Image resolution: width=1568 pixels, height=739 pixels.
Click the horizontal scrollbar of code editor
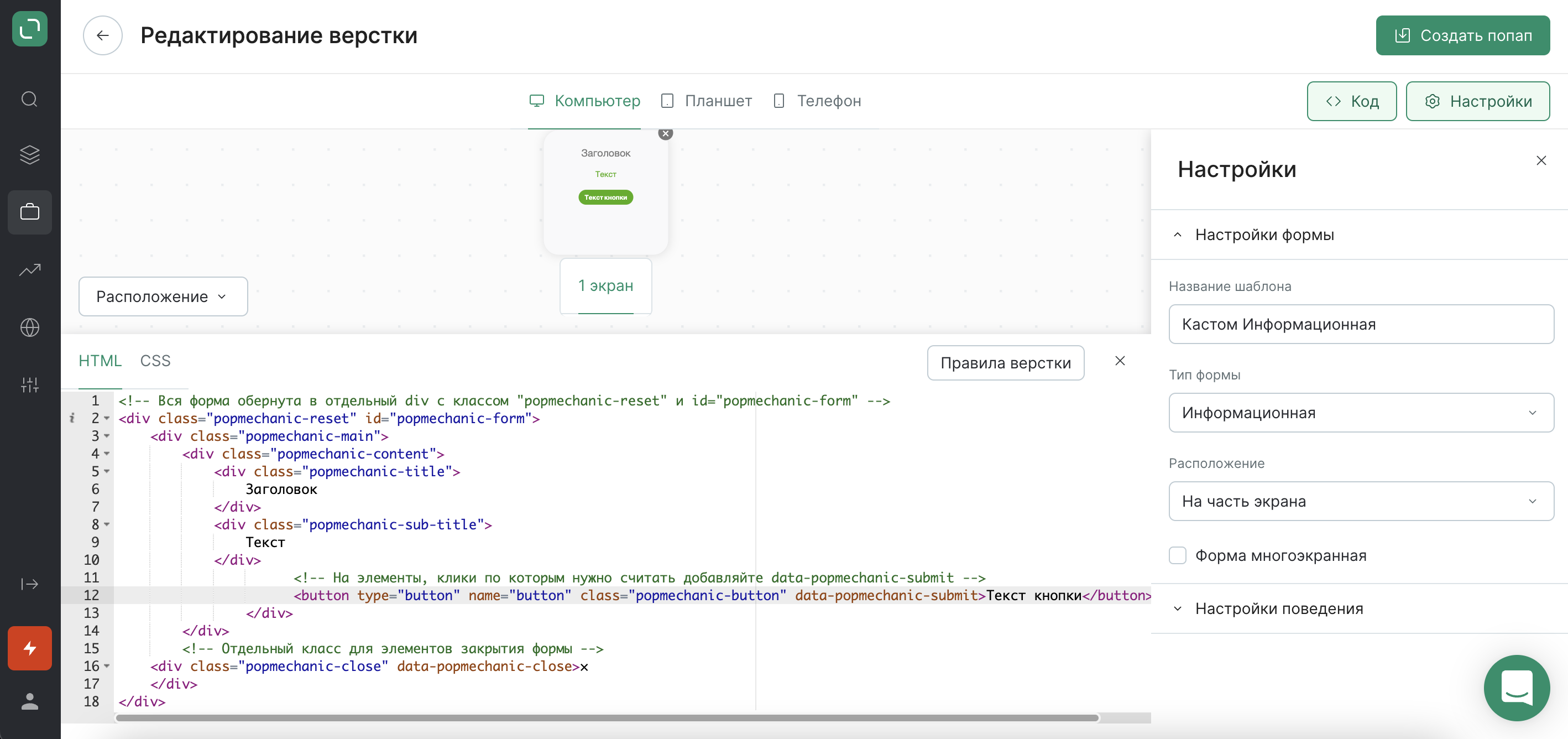607,717
